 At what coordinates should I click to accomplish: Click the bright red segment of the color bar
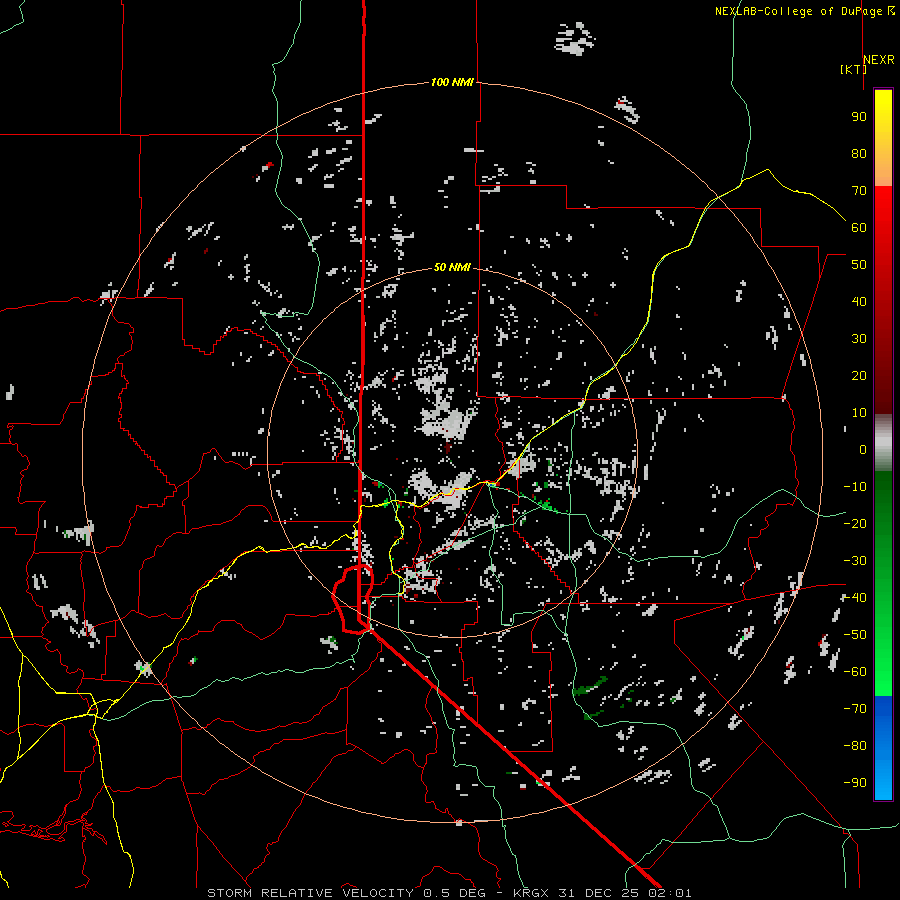point(883,210)
